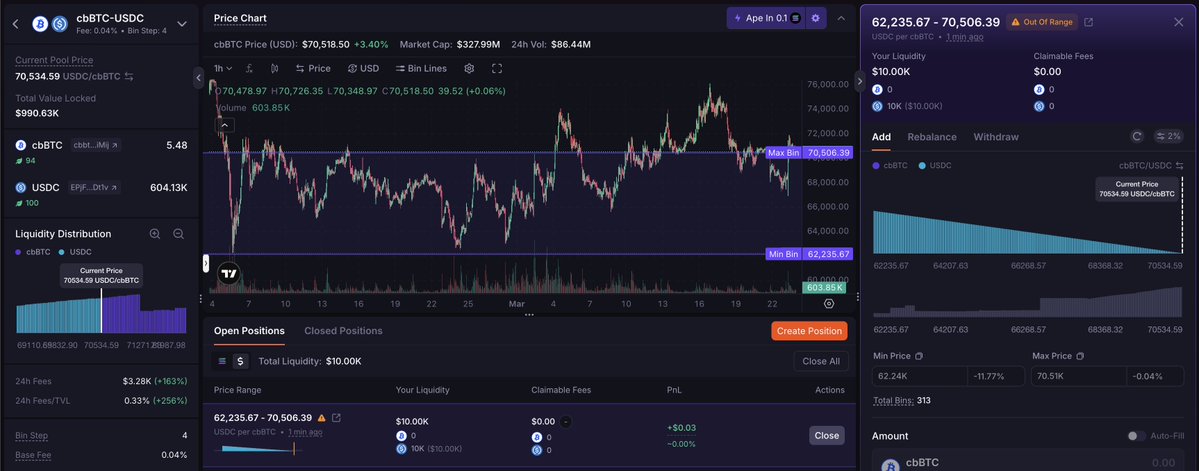Zoom out the Liquidity Distribution chart

(x=178, y=234)
